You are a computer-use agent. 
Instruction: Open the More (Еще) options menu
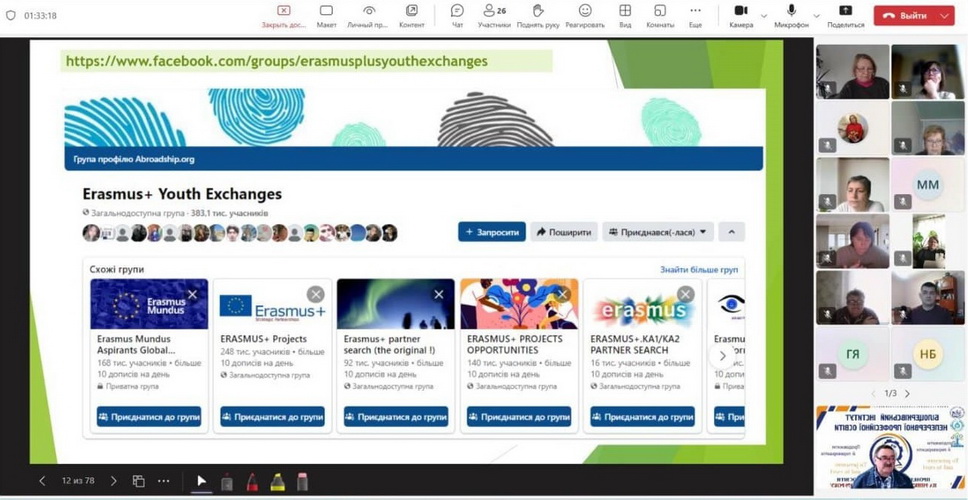(x=695, y=15)
